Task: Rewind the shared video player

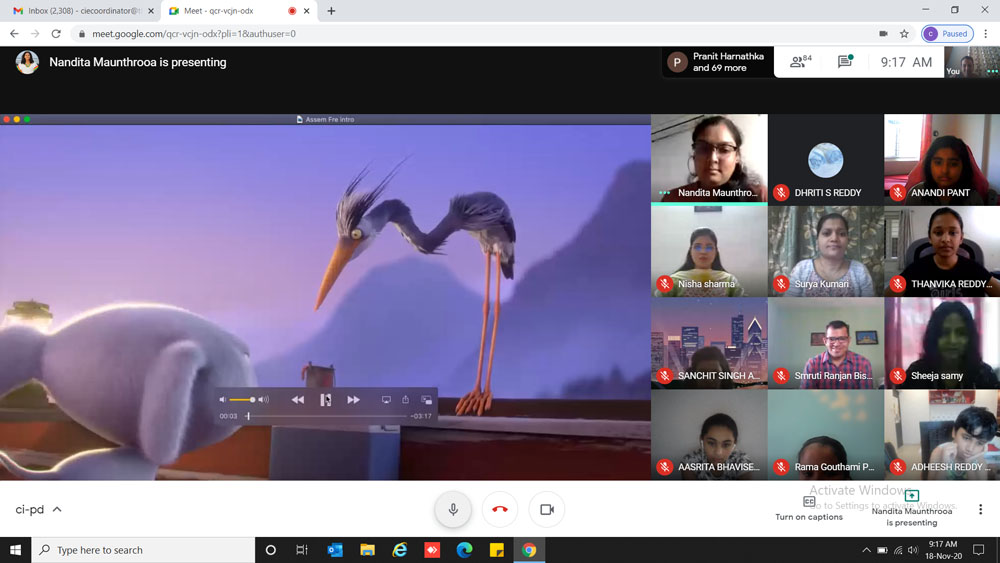Action: [298, 400]
